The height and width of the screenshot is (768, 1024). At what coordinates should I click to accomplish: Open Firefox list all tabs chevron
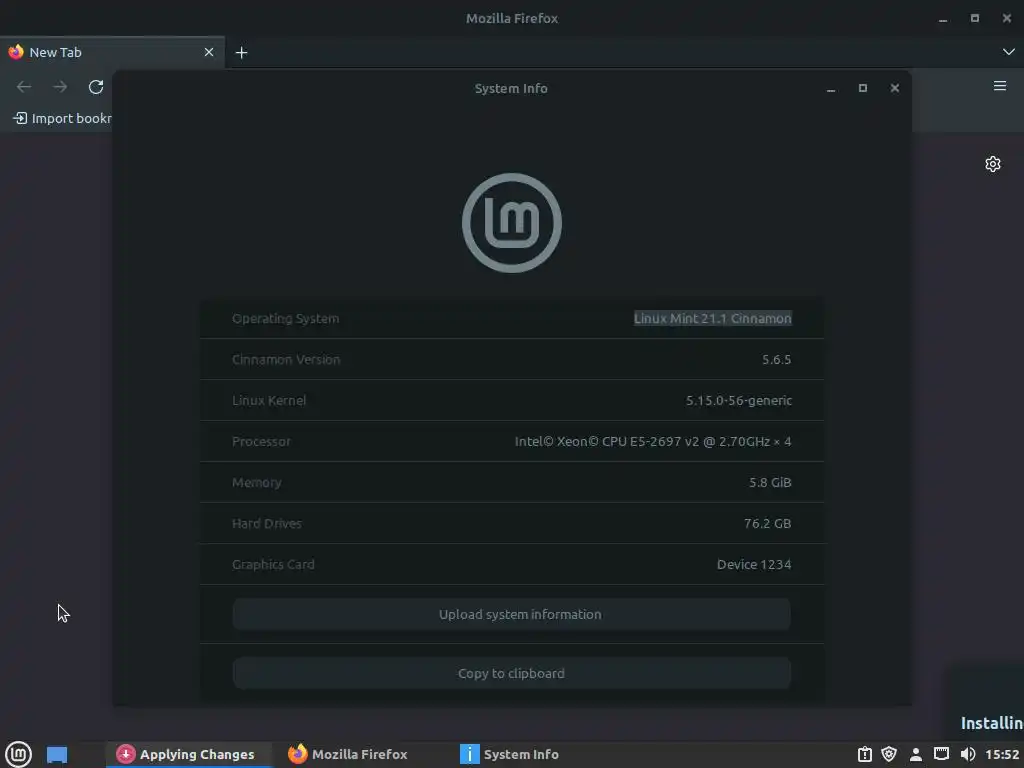1008,52
